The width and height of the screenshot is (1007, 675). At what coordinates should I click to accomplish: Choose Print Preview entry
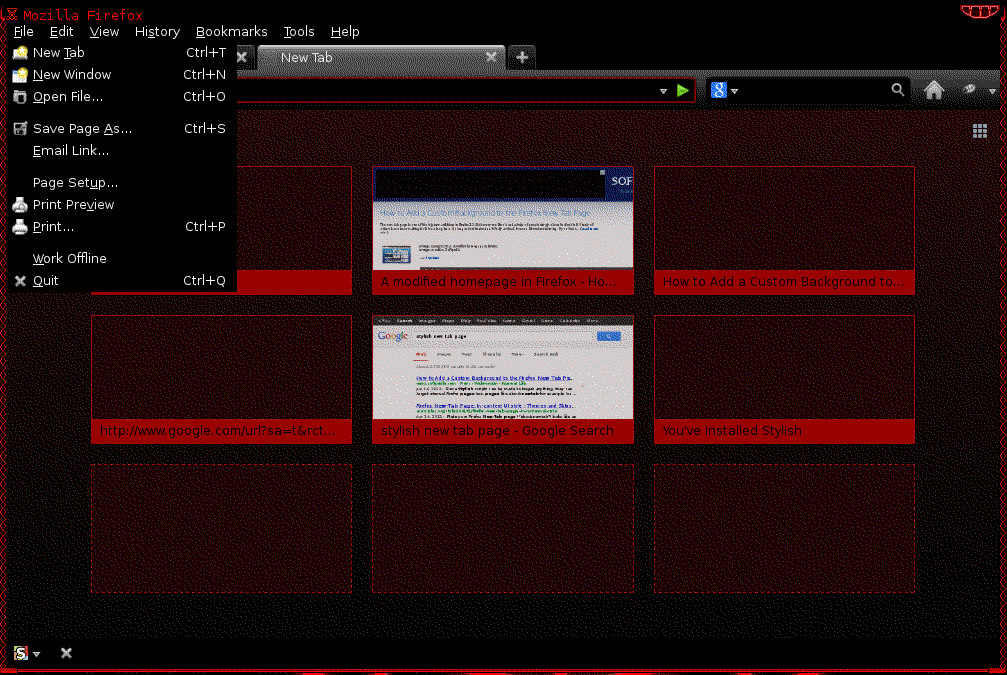[122, 204]
